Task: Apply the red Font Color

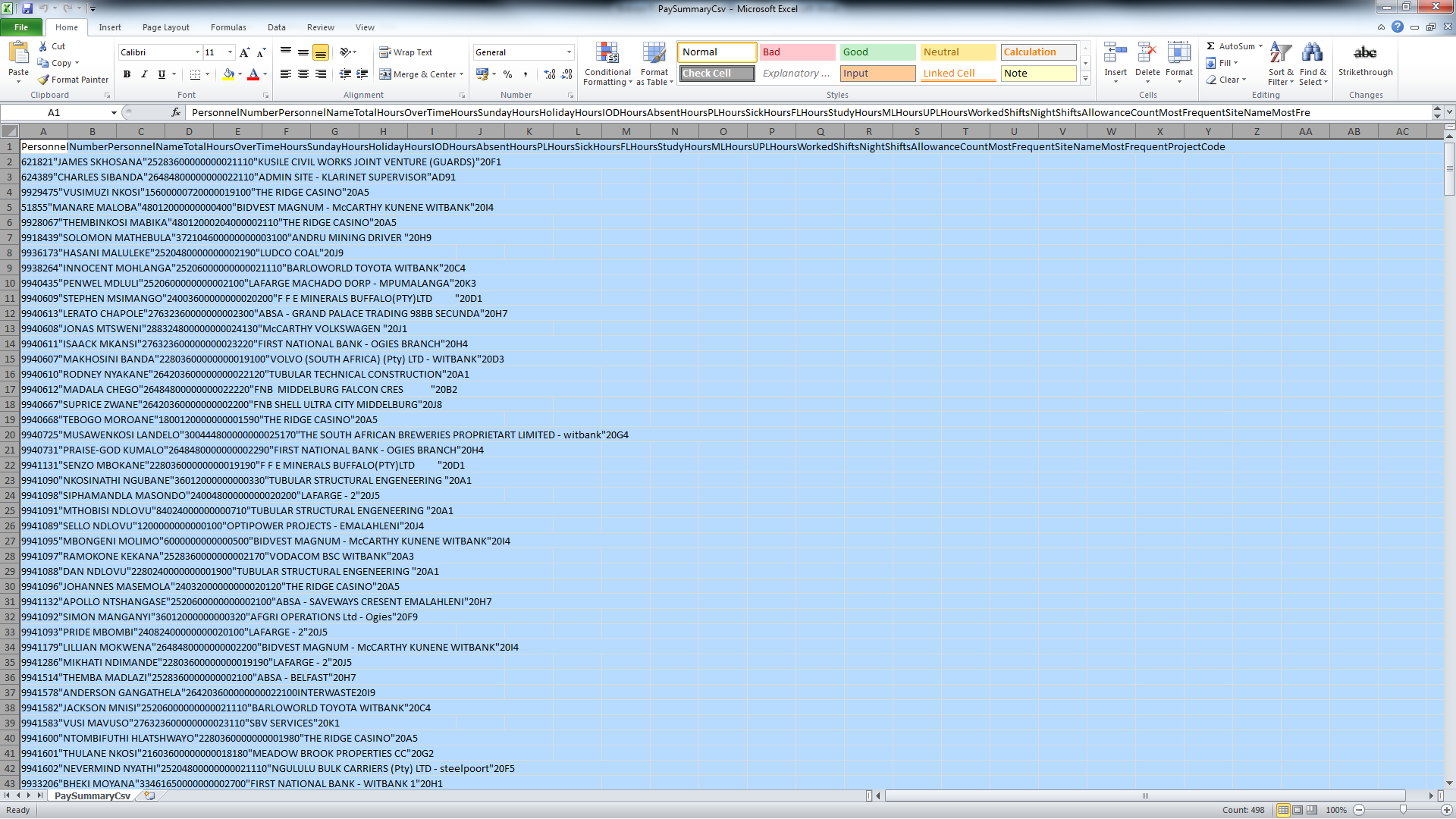Action: (x=253, y=74)
